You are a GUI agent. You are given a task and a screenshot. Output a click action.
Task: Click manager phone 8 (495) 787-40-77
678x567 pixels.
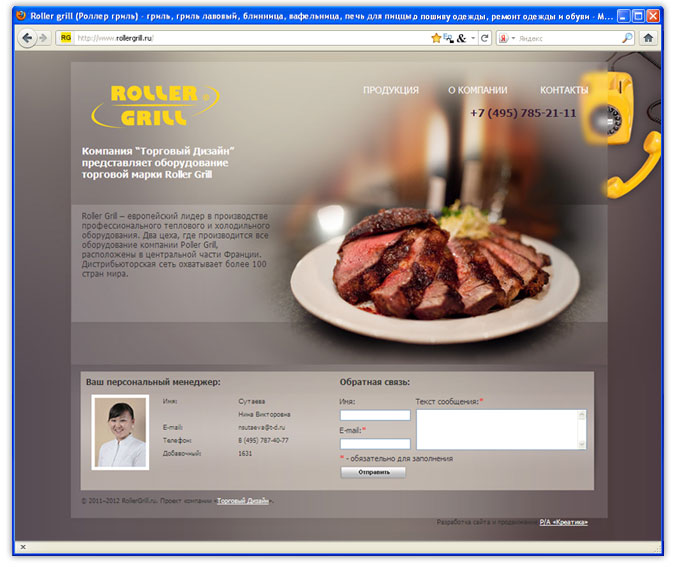tap(263, 440)
